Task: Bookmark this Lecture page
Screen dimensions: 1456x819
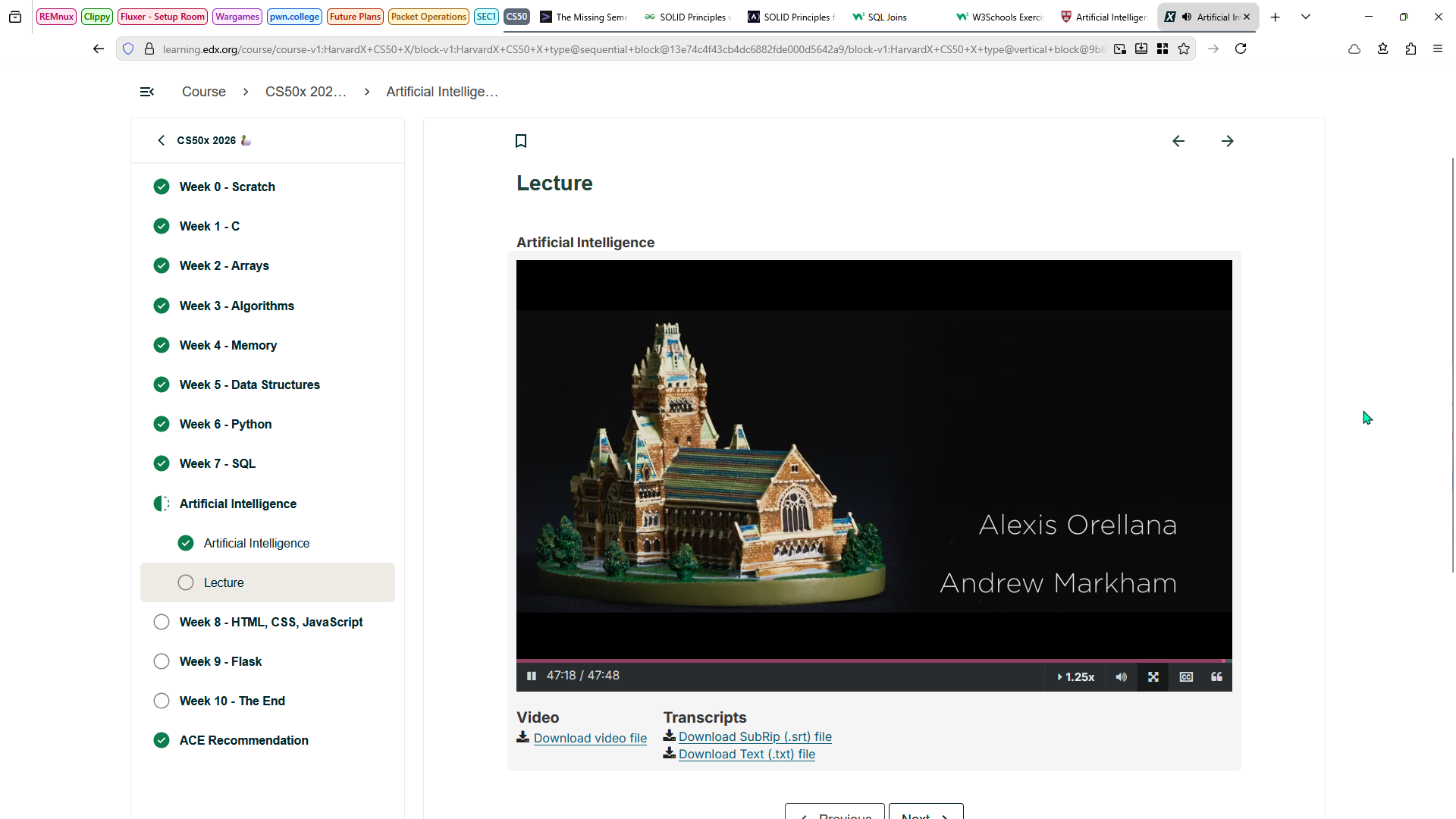Action: click(521, 141)
